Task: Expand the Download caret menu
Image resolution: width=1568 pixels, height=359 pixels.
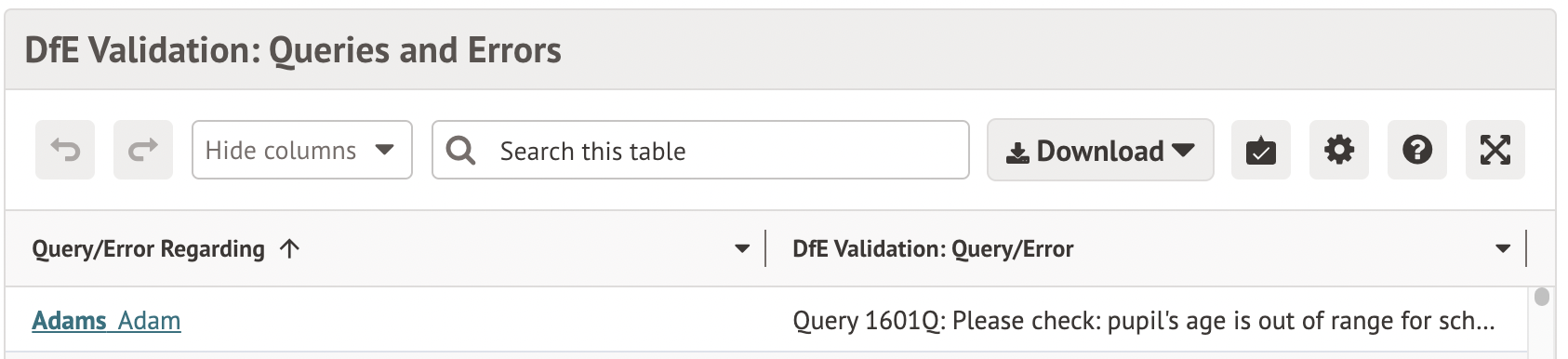Action: point(1183,150)
